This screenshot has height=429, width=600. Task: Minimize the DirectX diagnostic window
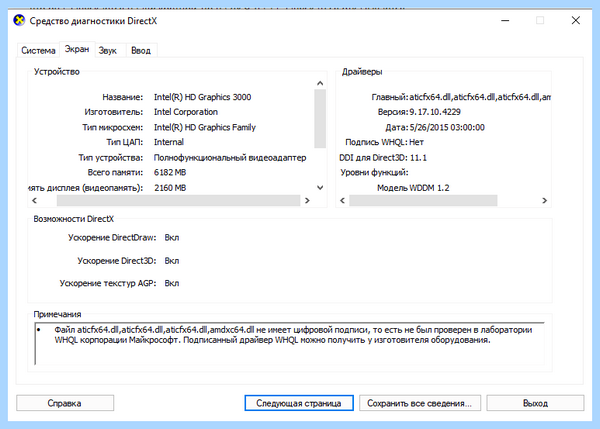(505, 21)
